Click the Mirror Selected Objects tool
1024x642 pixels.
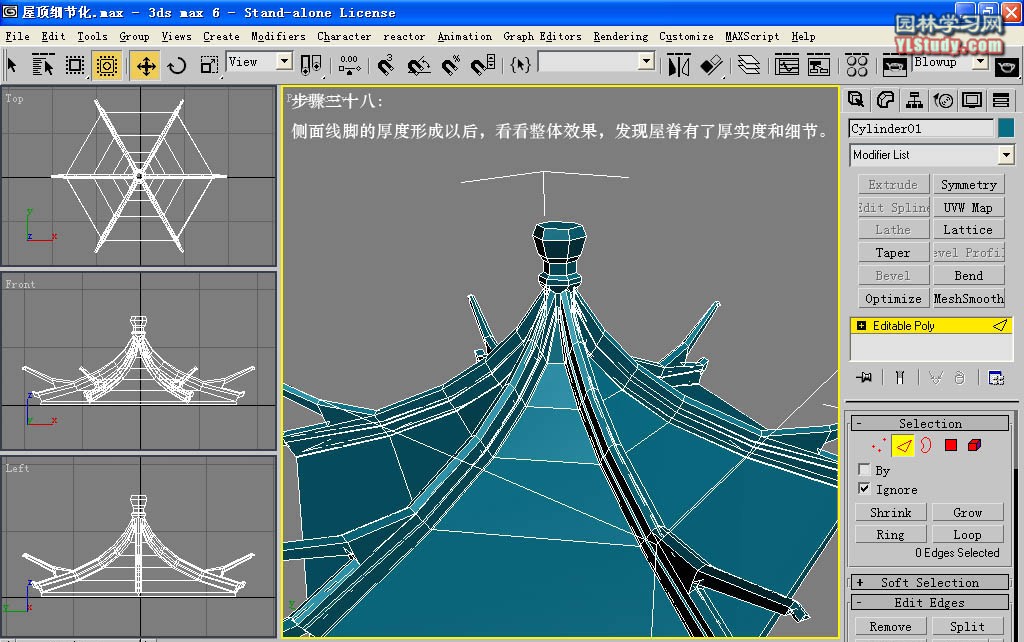[x=678, y=65]
